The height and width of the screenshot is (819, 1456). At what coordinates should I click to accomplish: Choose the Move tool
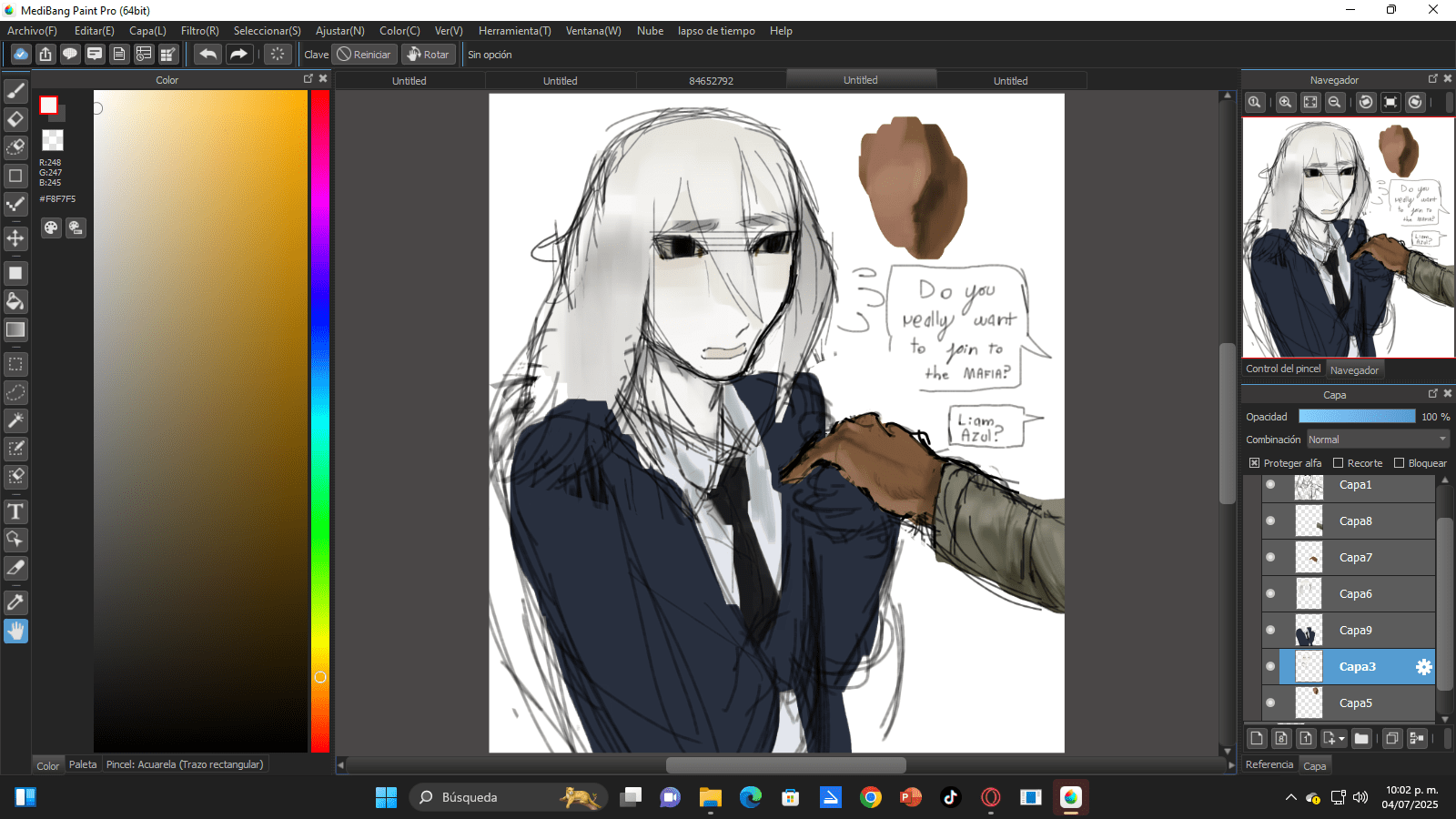[15, 238]
